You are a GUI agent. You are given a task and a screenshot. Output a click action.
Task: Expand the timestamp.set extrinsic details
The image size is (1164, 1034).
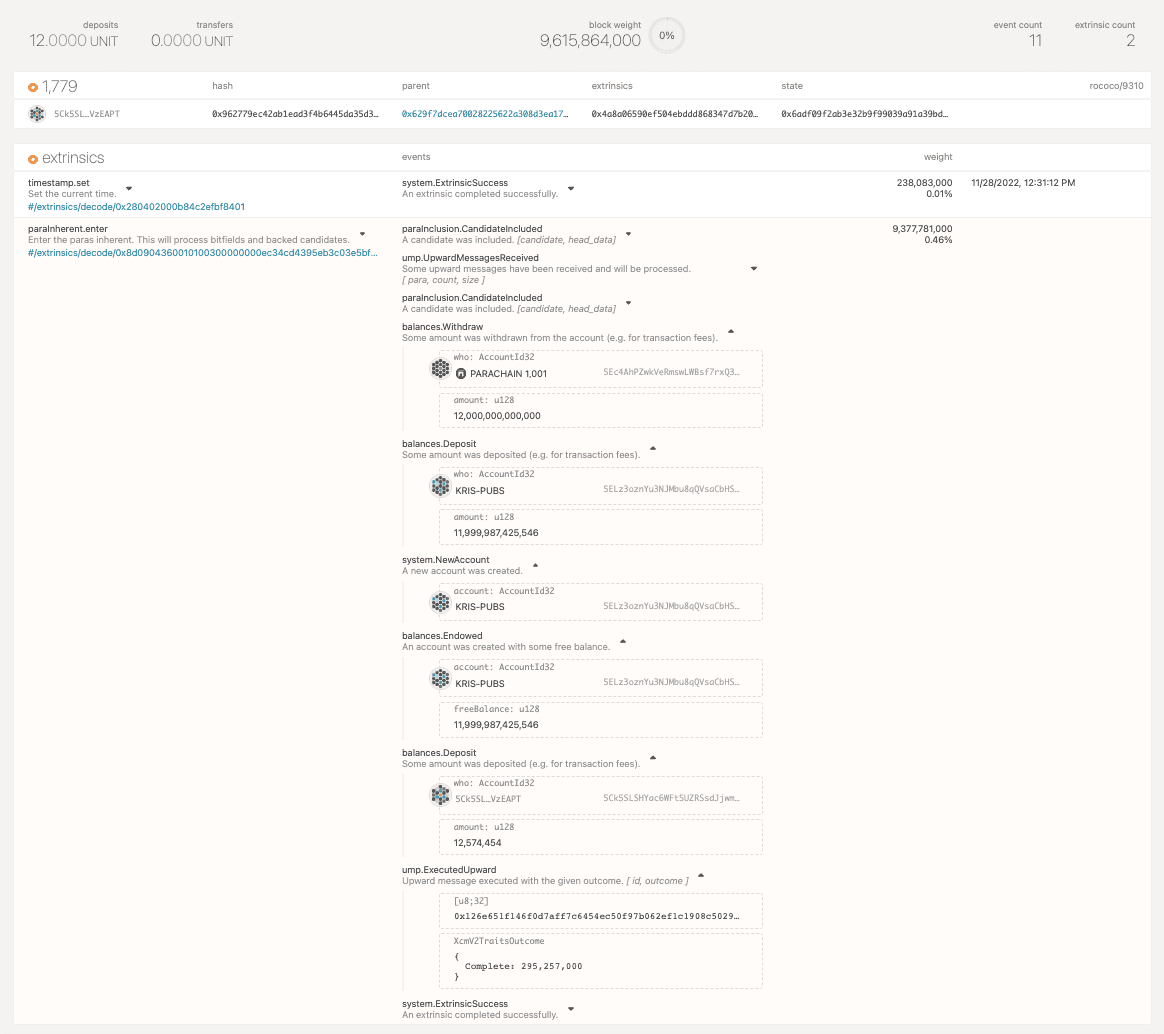coord(129,187)
